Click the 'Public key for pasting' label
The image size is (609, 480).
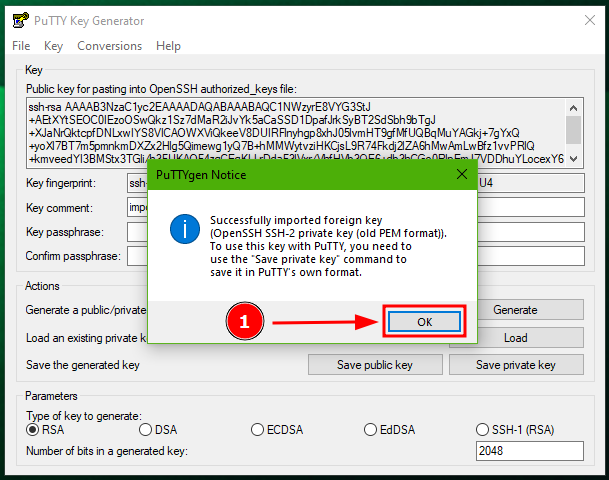point(161,89)
